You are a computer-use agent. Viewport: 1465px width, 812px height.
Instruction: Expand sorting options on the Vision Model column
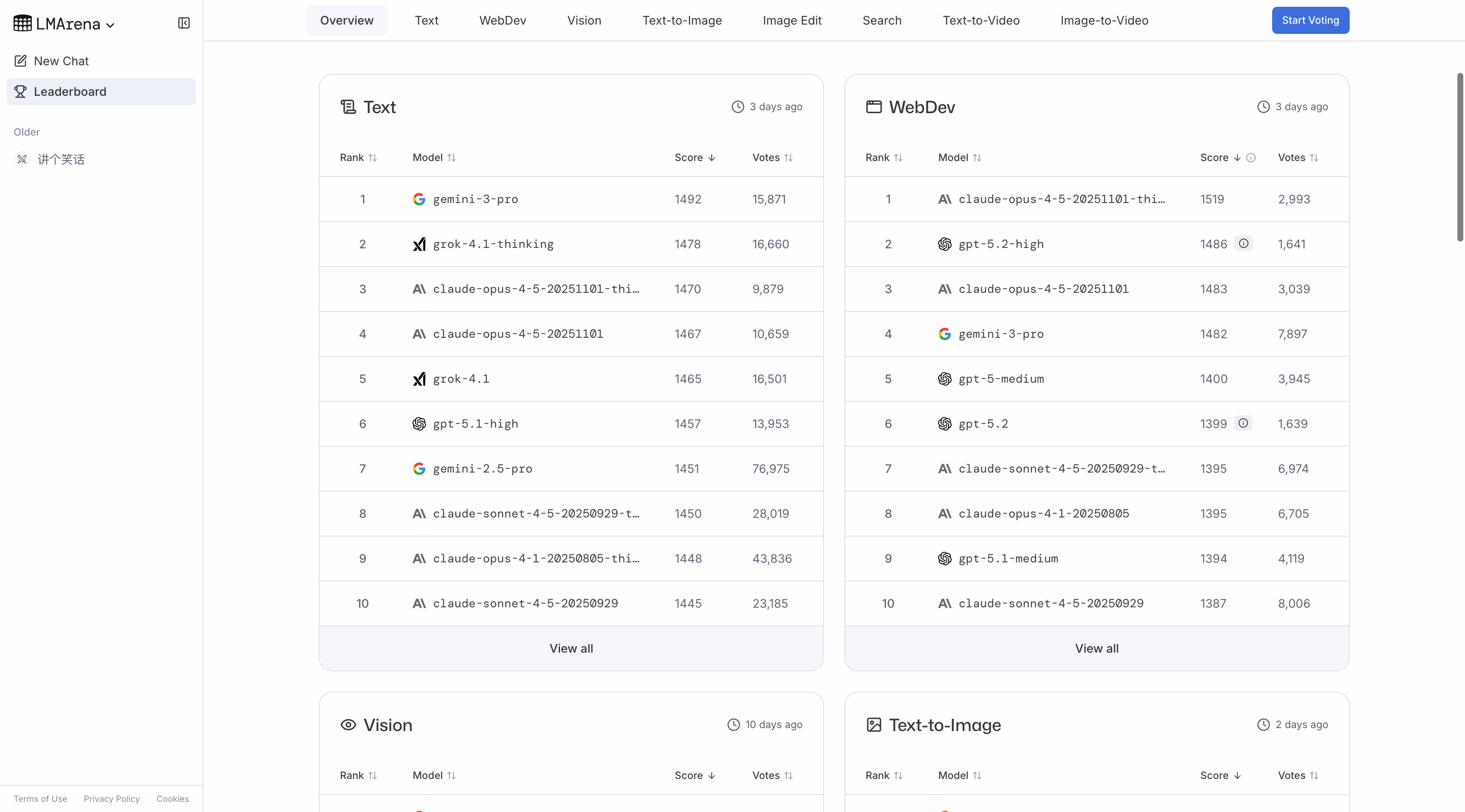(451, 775)
